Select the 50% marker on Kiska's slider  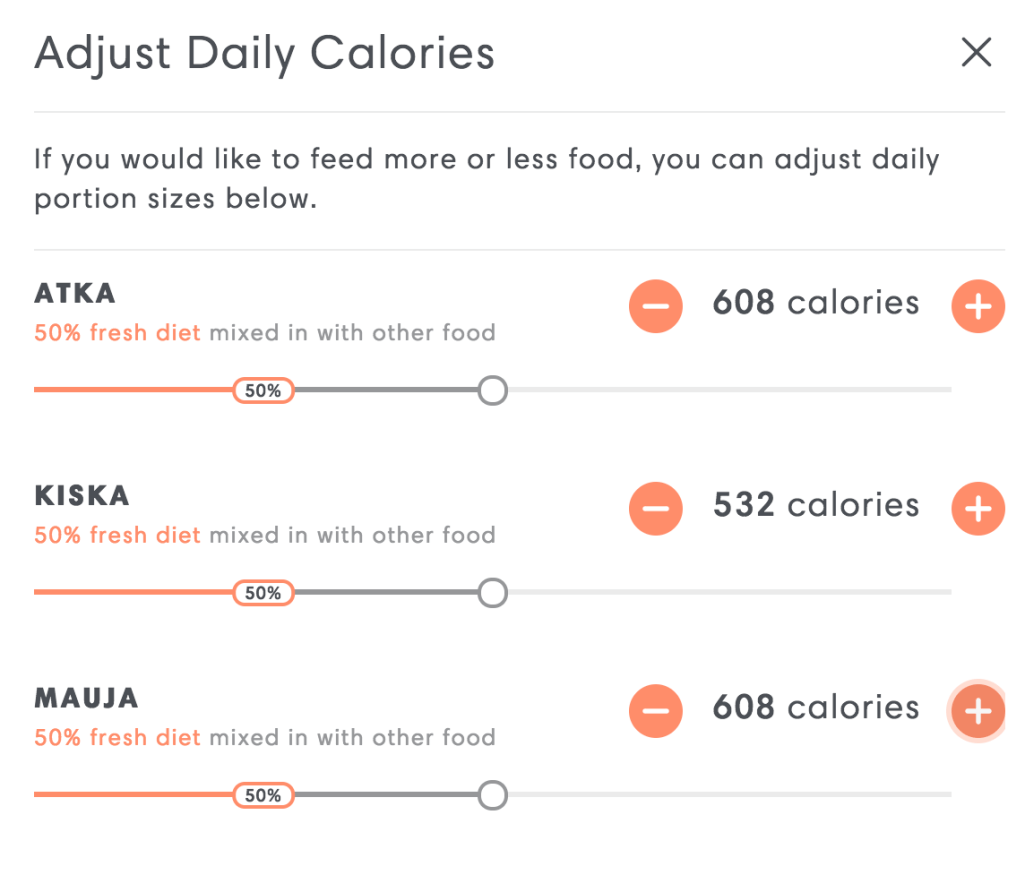(x=263, y=593)
